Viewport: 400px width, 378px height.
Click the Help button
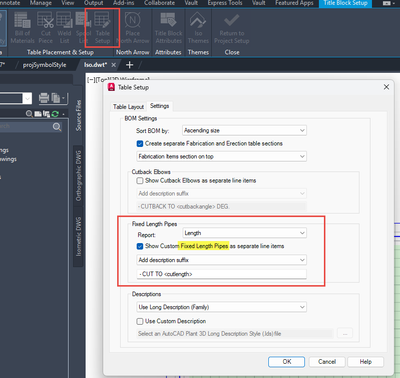tap(366, 362)
